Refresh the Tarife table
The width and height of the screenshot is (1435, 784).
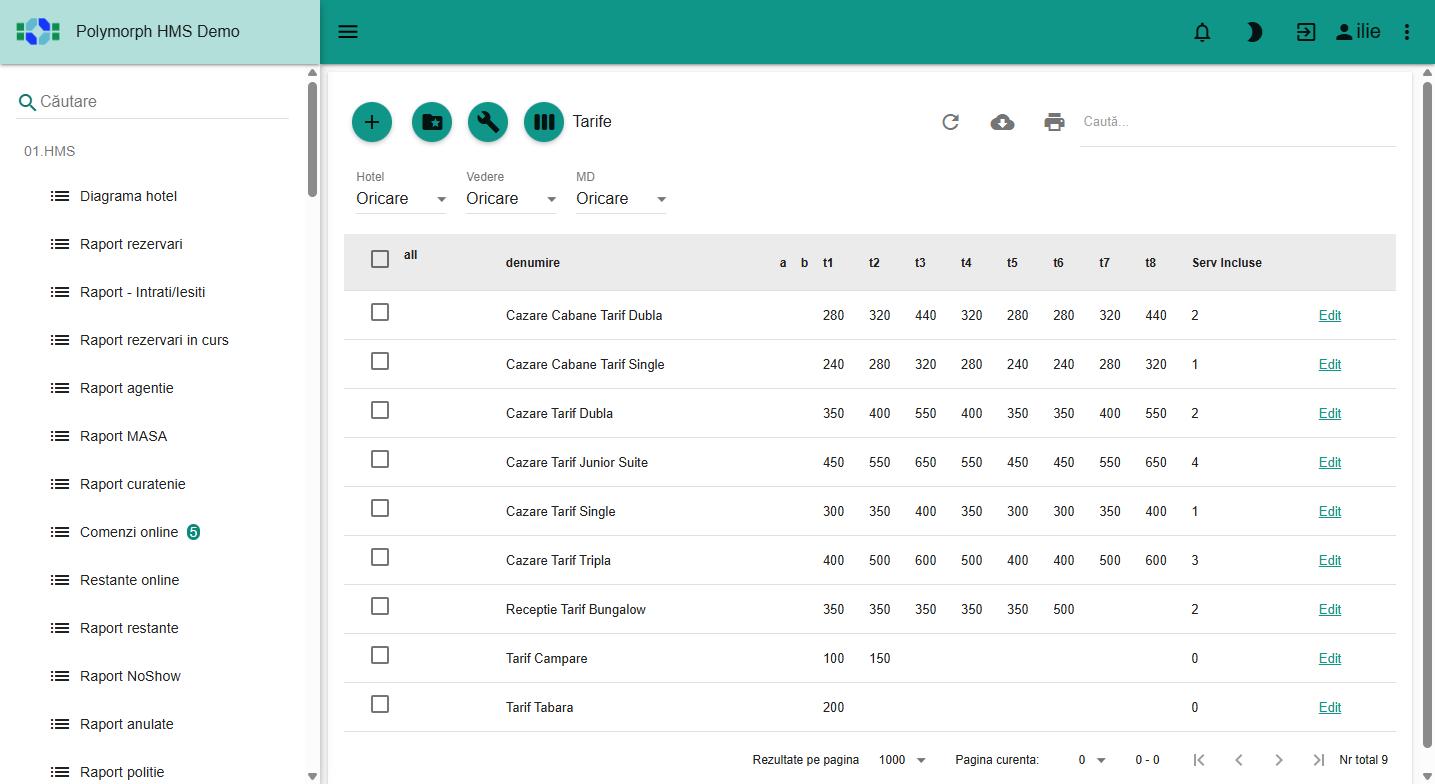[950, 122]
